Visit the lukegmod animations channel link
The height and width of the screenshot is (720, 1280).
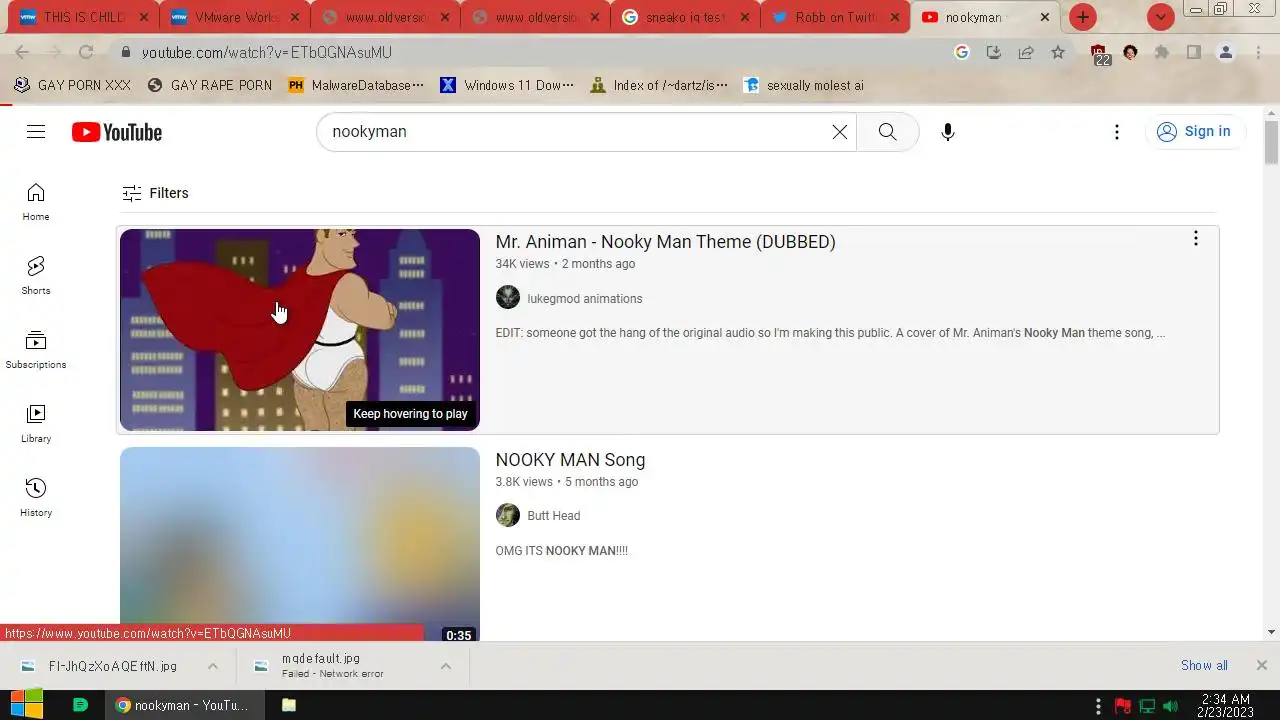click(x=585, y=299)
